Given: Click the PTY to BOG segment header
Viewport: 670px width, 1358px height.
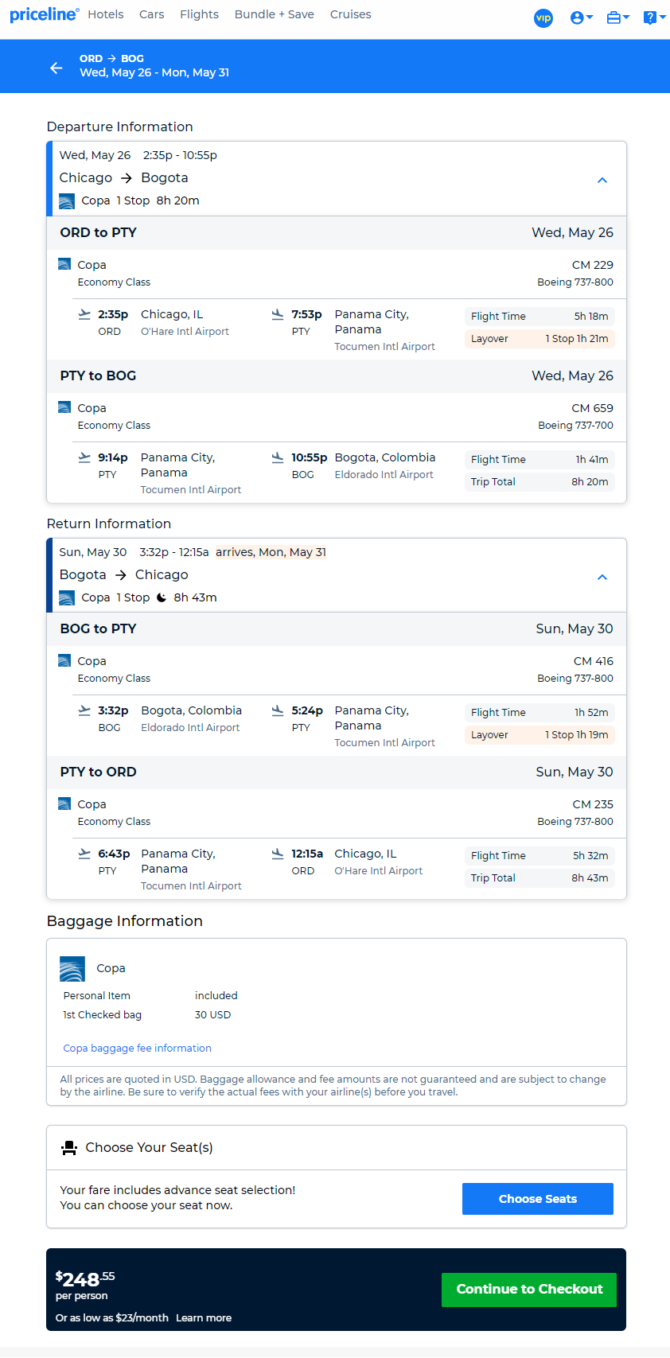Looking at the screenshot, I should click(337, 376).
